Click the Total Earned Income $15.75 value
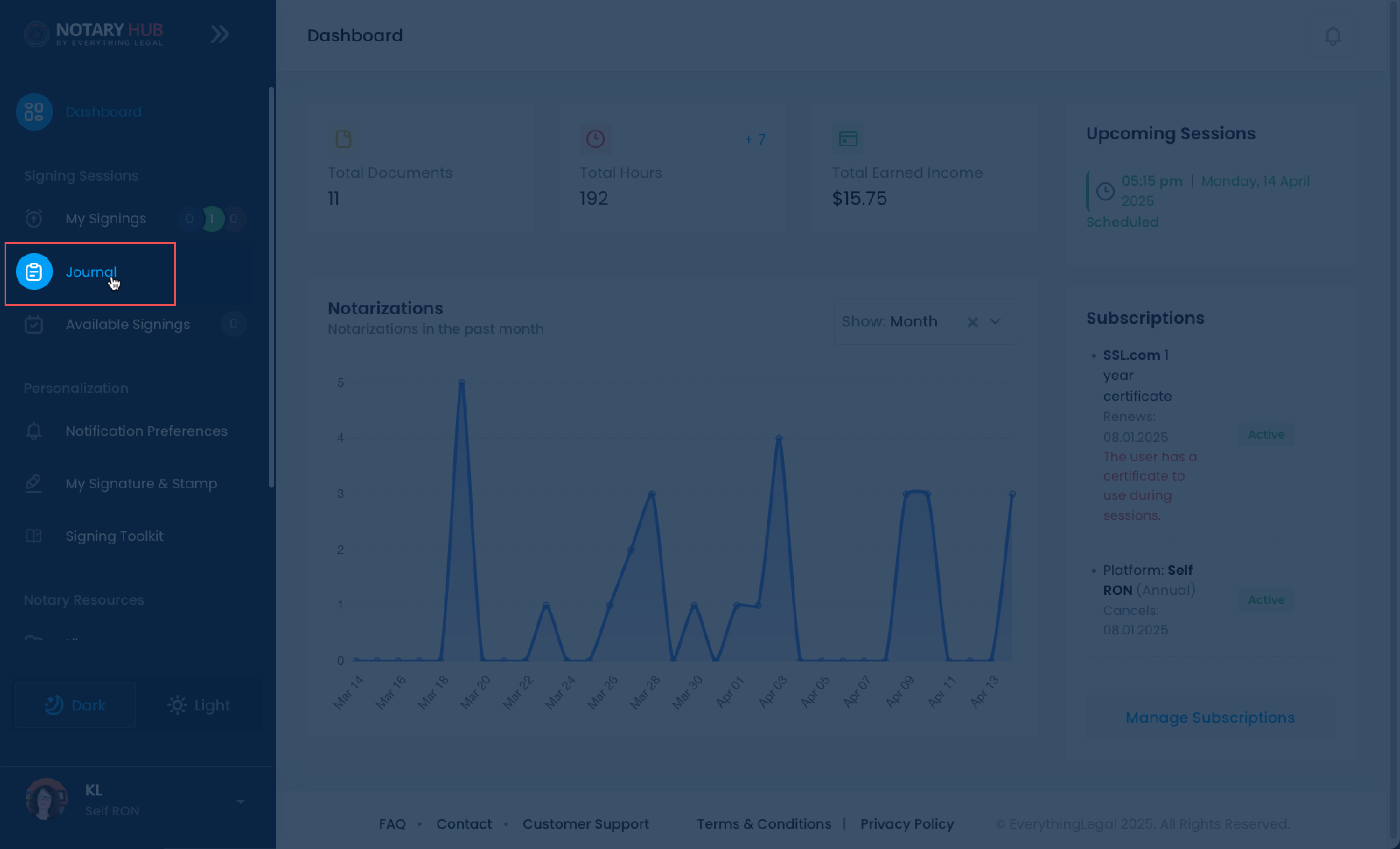1400x849 pixels. (859, 198)
